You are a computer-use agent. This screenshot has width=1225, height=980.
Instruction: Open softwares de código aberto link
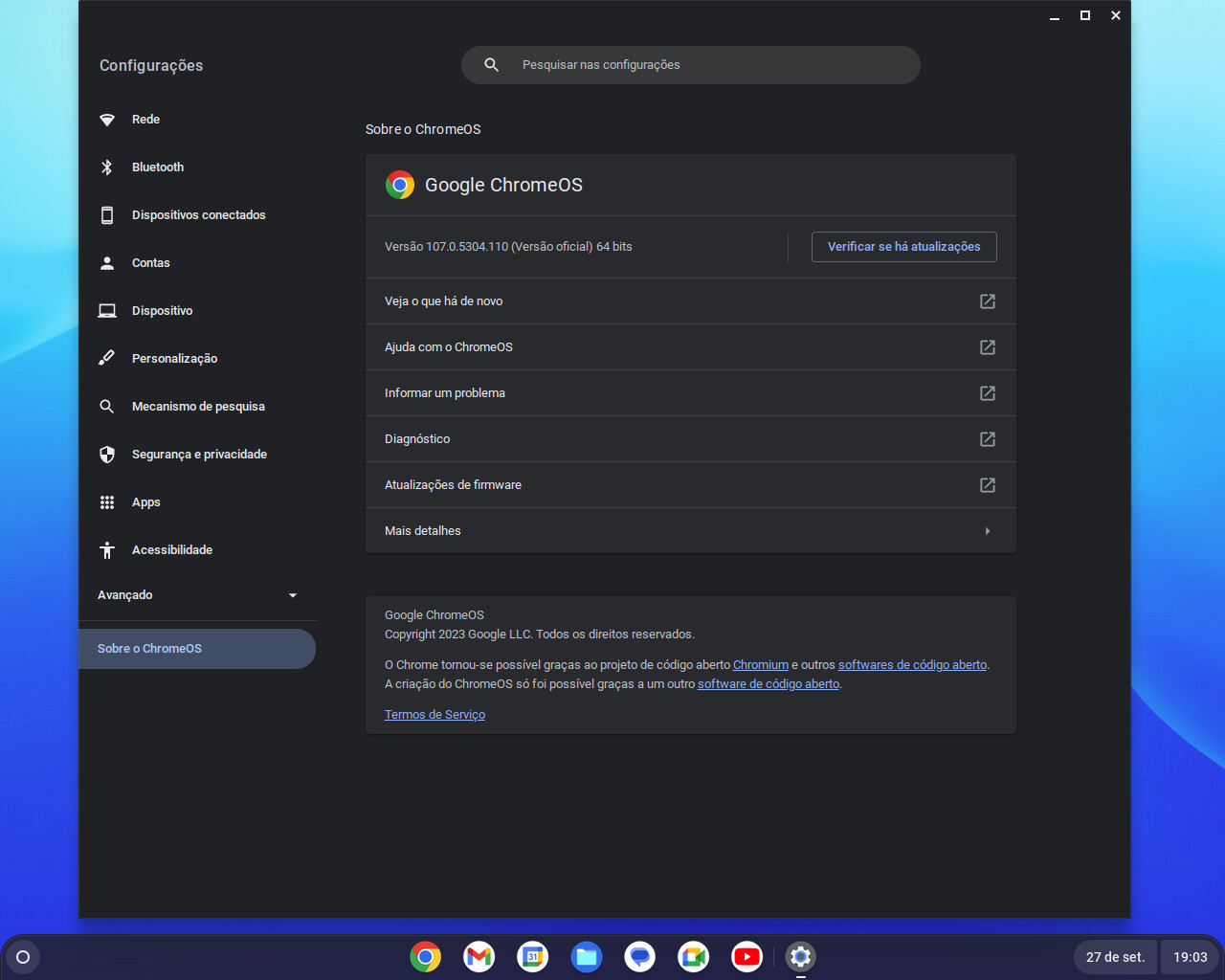tap(912, 665)
